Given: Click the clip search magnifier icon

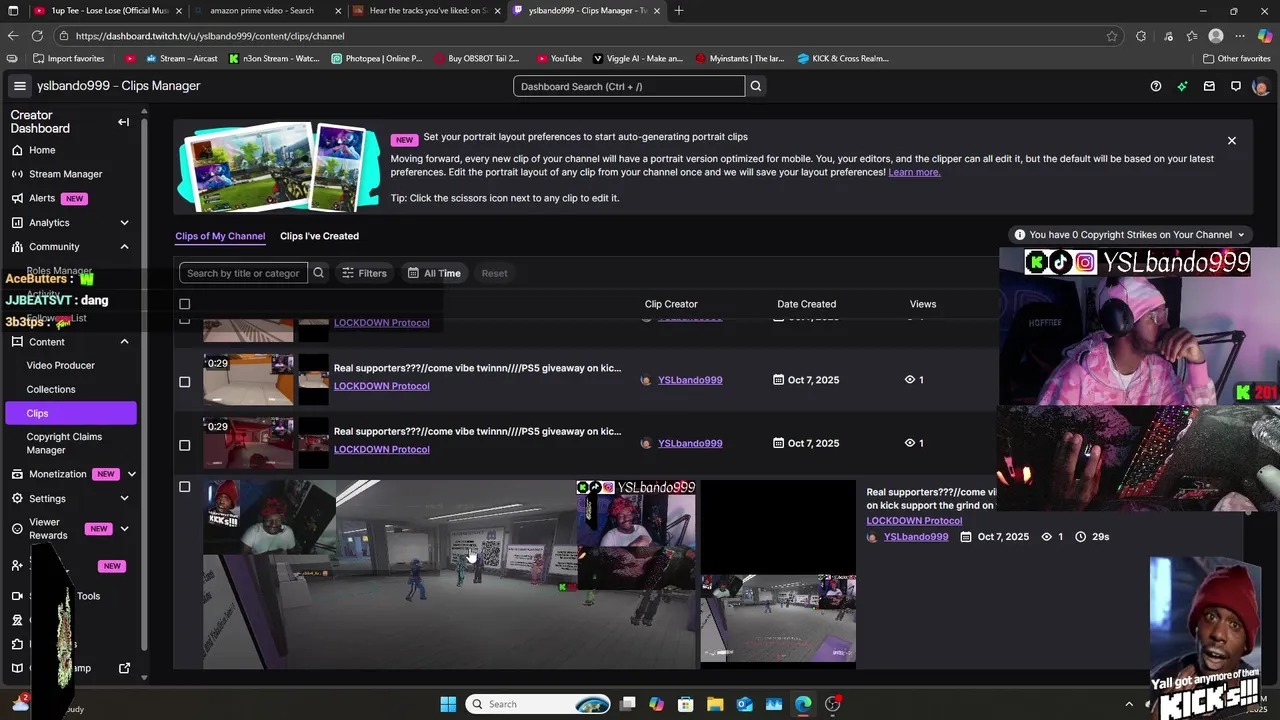Looking at the screenshot, I should click(x=318, y=273).
